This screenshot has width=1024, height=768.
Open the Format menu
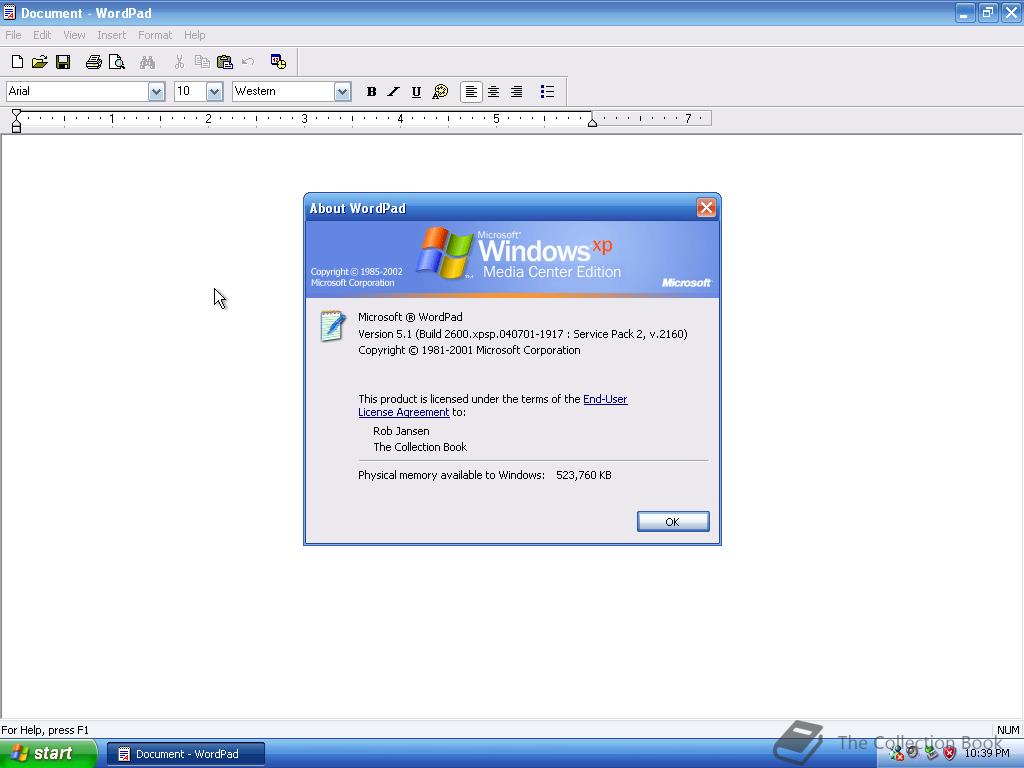(155, 35)
